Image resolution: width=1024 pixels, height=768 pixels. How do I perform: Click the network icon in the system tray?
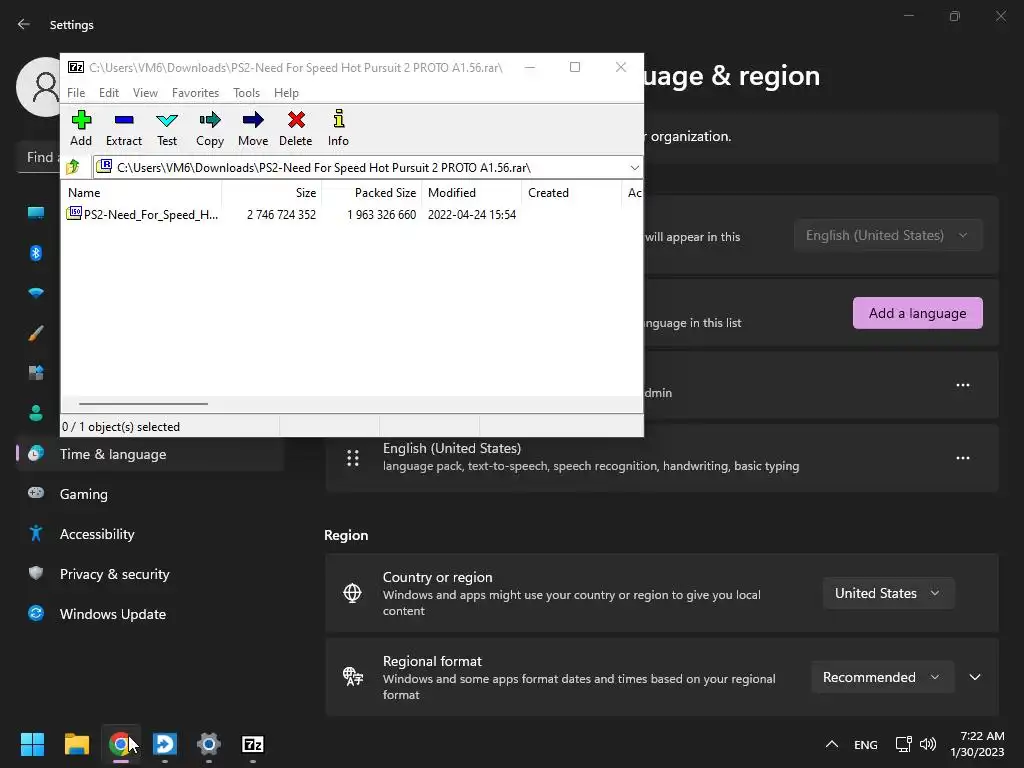tap(903, 744)
